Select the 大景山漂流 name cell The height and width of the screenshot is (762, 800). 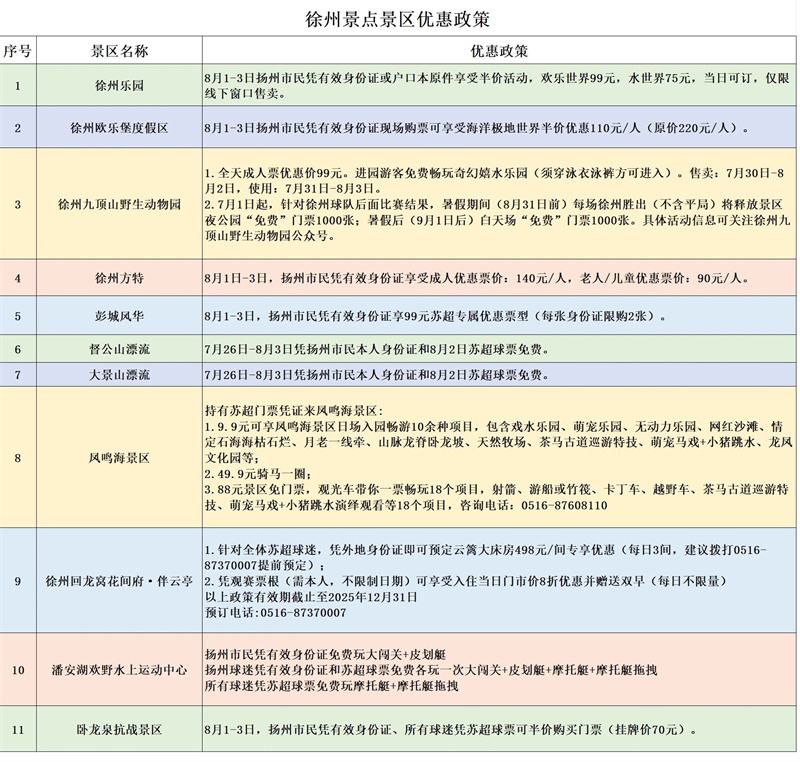tap(119, 375)
